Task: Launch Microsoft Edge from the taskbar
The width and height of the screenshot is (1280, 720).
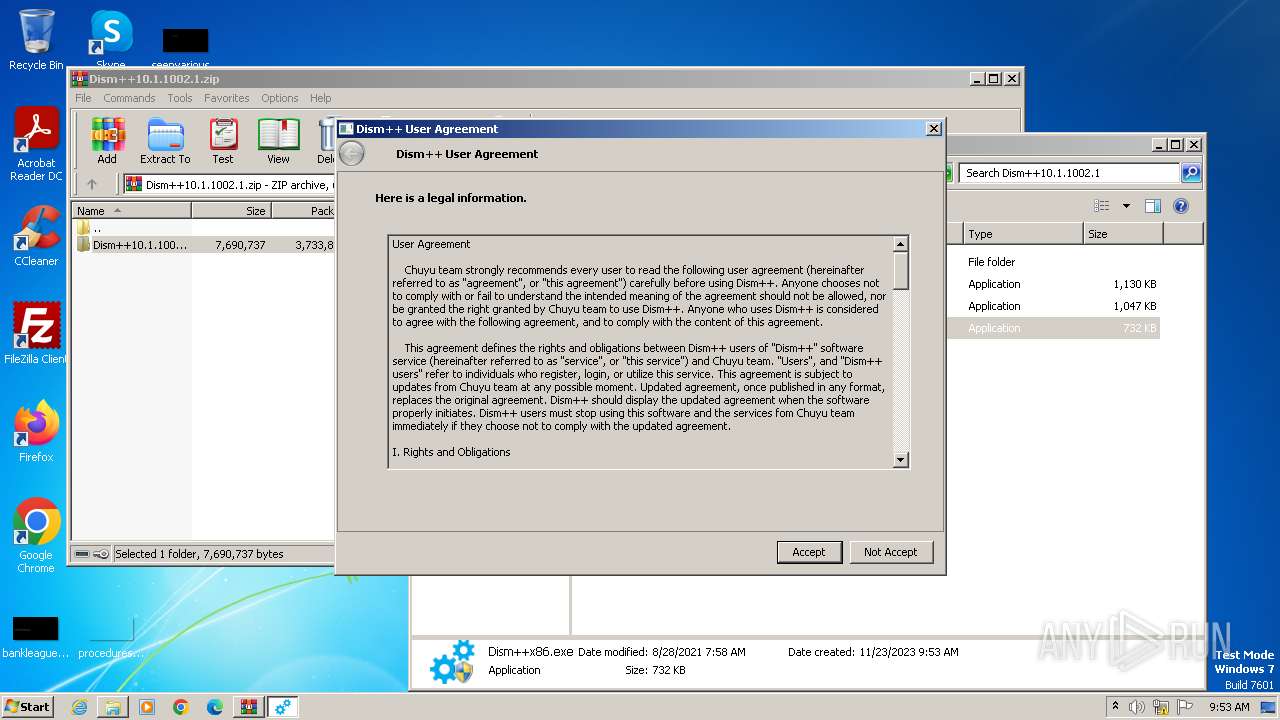Action: 215,707
